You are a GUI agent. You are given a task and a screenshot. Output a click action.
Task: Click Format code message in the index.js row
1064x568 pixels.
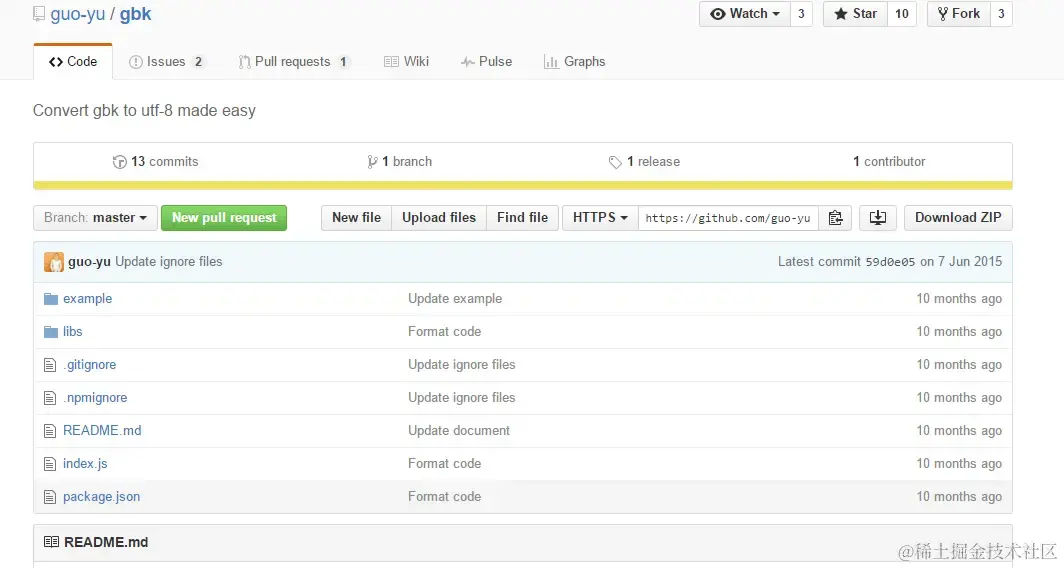444,464
